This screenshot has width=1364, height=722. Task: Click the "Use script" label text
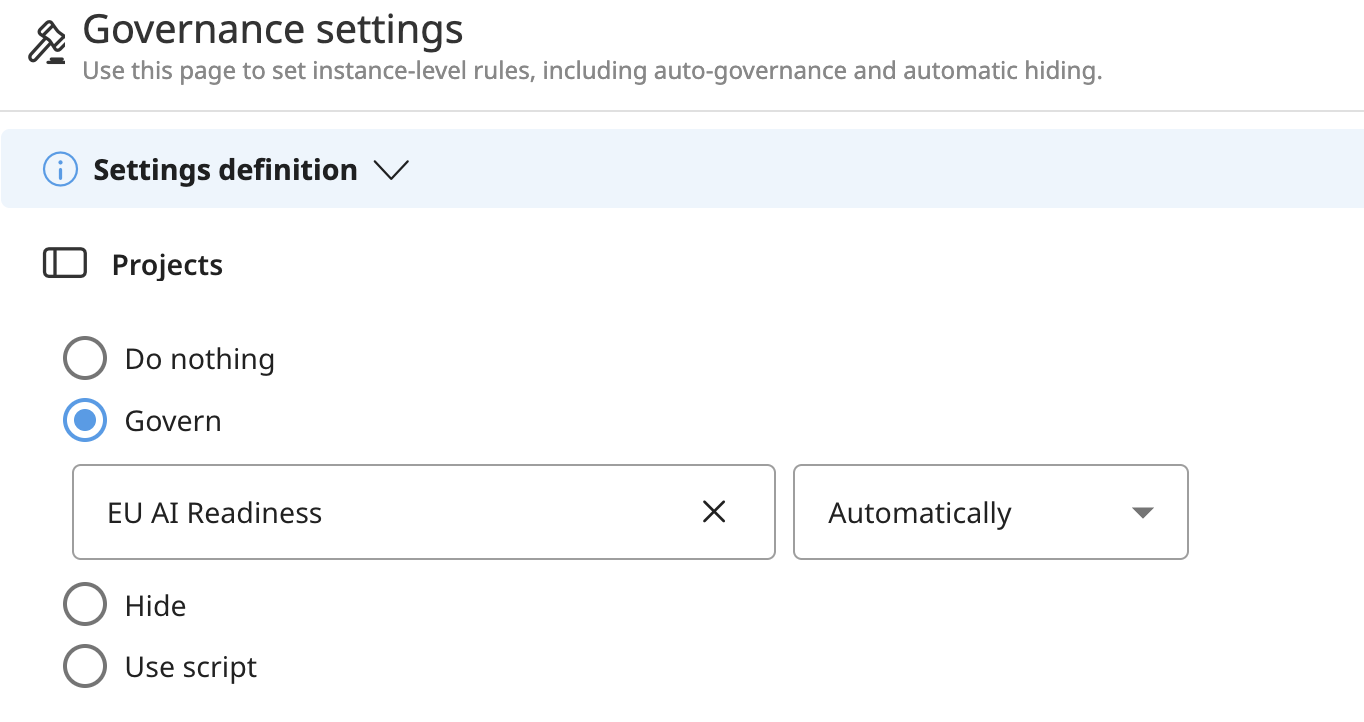[x=191, y=667]
